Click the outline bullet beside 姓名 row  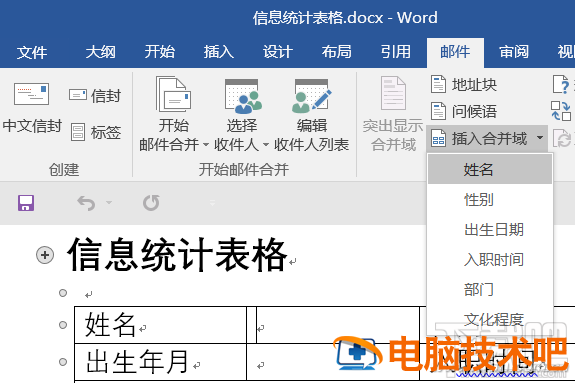pyautogui.click(x=63, y=325)
